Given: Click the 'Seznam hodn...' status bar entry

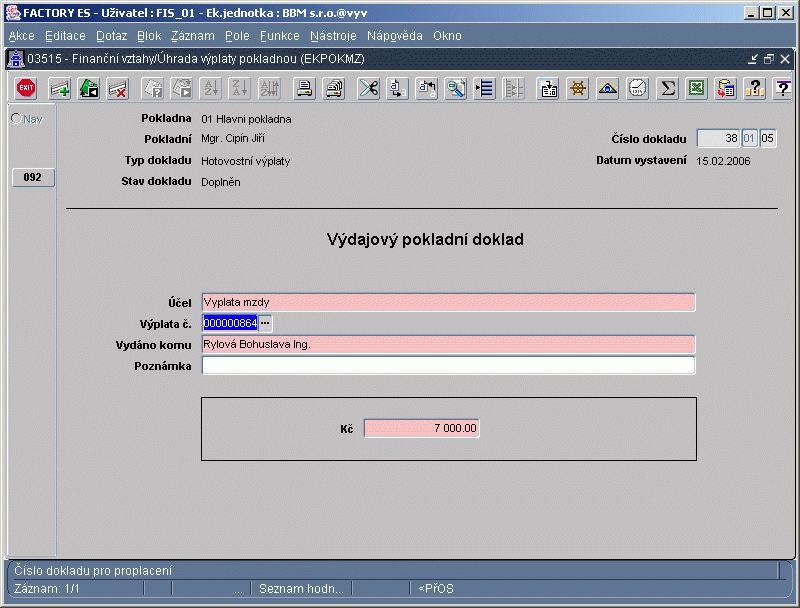Looking at the screenshot, I should coord(301,589).
